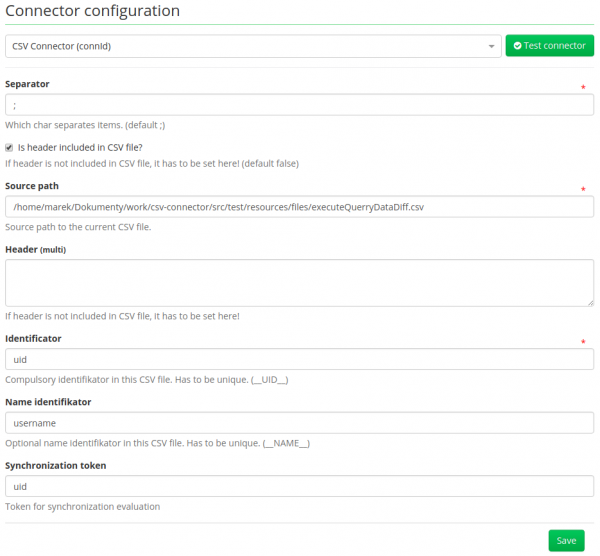Click the Header textarea resize handle
This screenshot has width=600, height=556.
590,303
